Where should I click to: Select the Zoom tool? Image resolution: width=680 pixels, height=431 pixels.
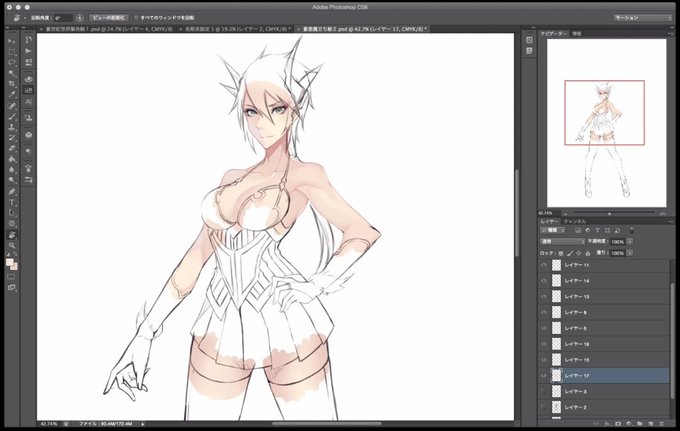click(12, 245)
